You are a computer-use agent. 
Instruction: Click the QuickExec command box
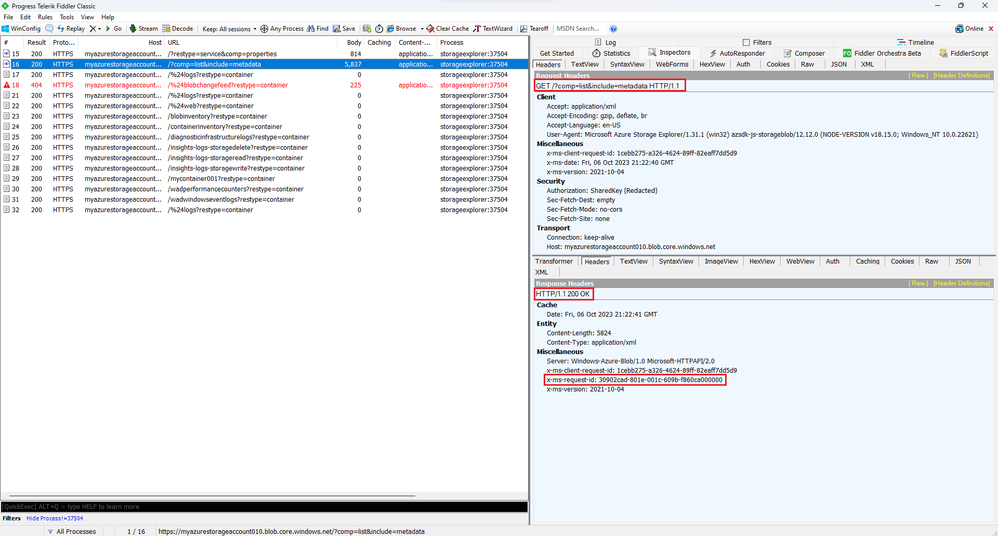coord(264,507)
